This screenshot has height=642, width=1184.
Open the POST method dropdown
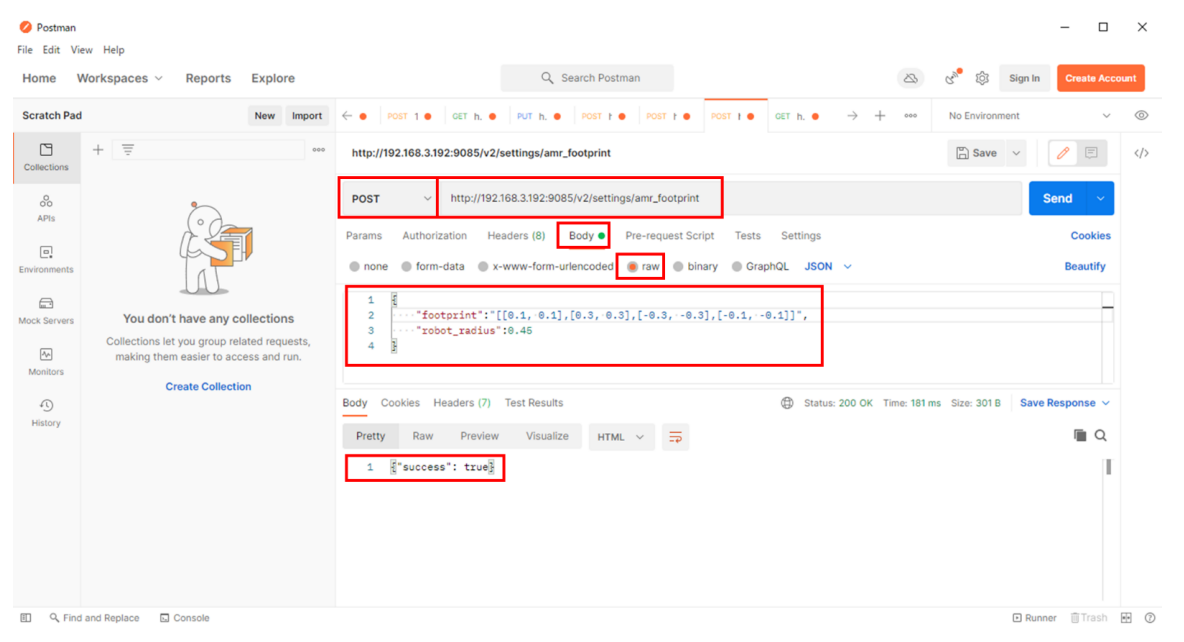pos(388,199)
